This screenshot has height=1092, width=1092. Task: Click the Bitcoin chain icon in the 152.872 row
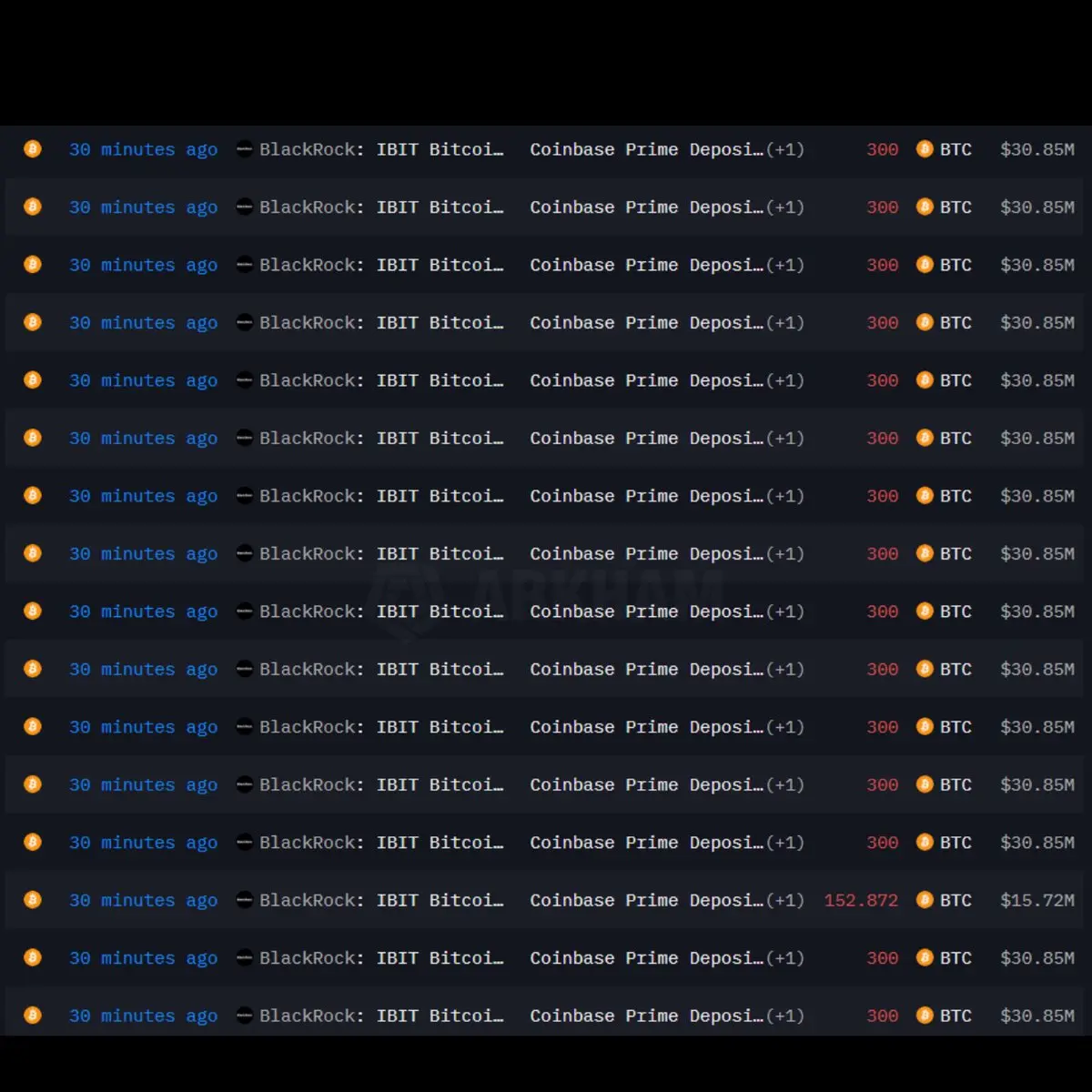pyautogui.click(x=33, y=900)
